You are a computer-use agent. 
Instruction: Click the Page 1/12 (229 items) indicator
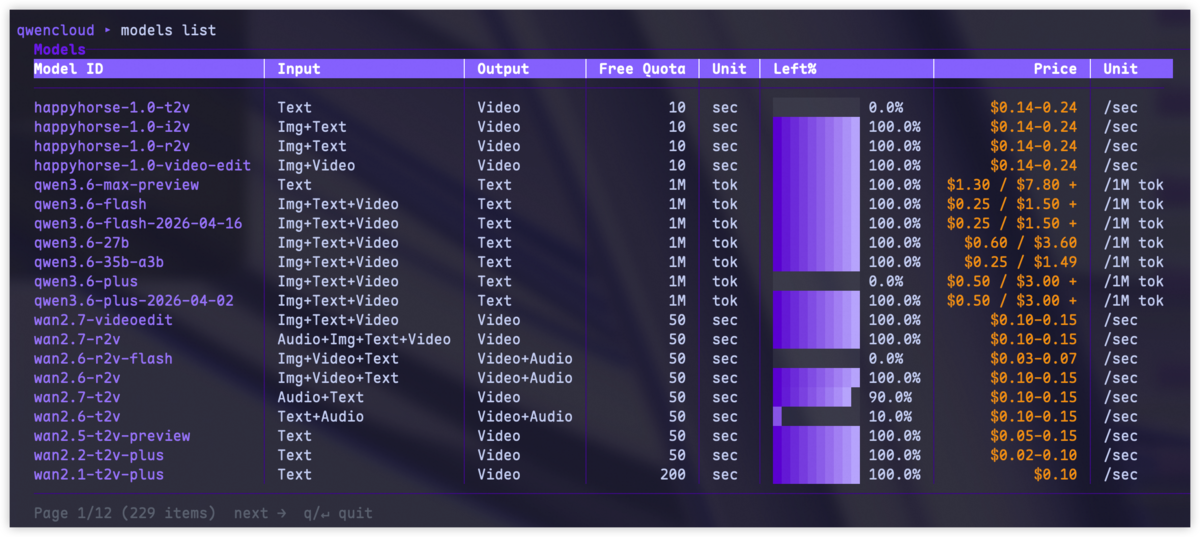coord(125,513)
